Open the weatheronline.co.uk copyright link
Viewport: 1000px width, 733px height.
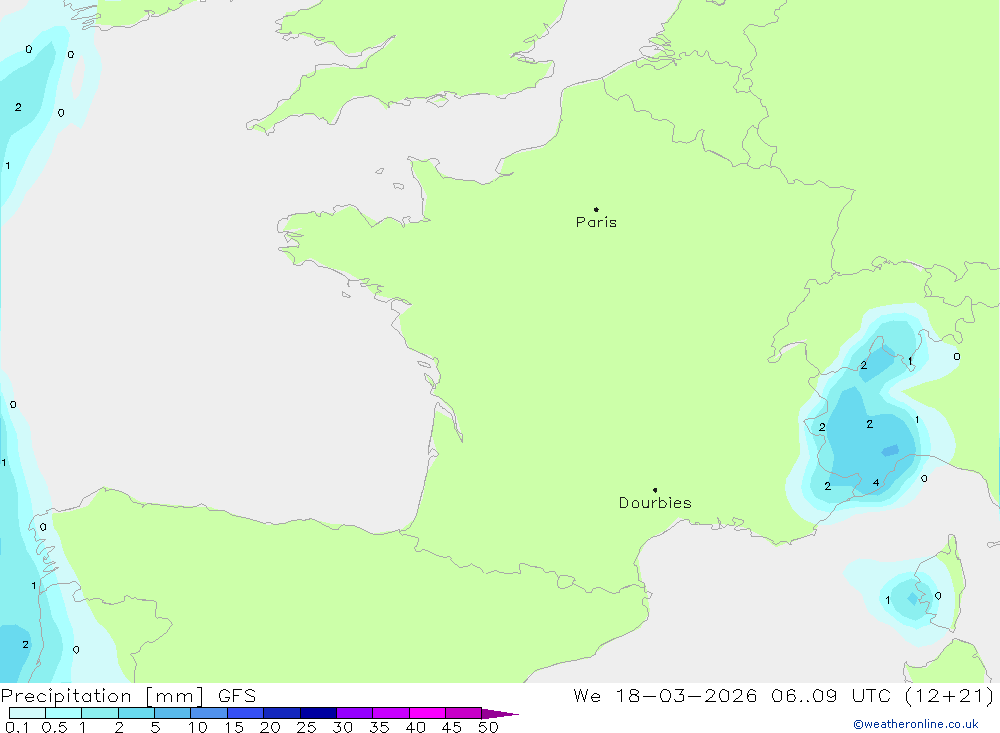click(x=916, y=724)
